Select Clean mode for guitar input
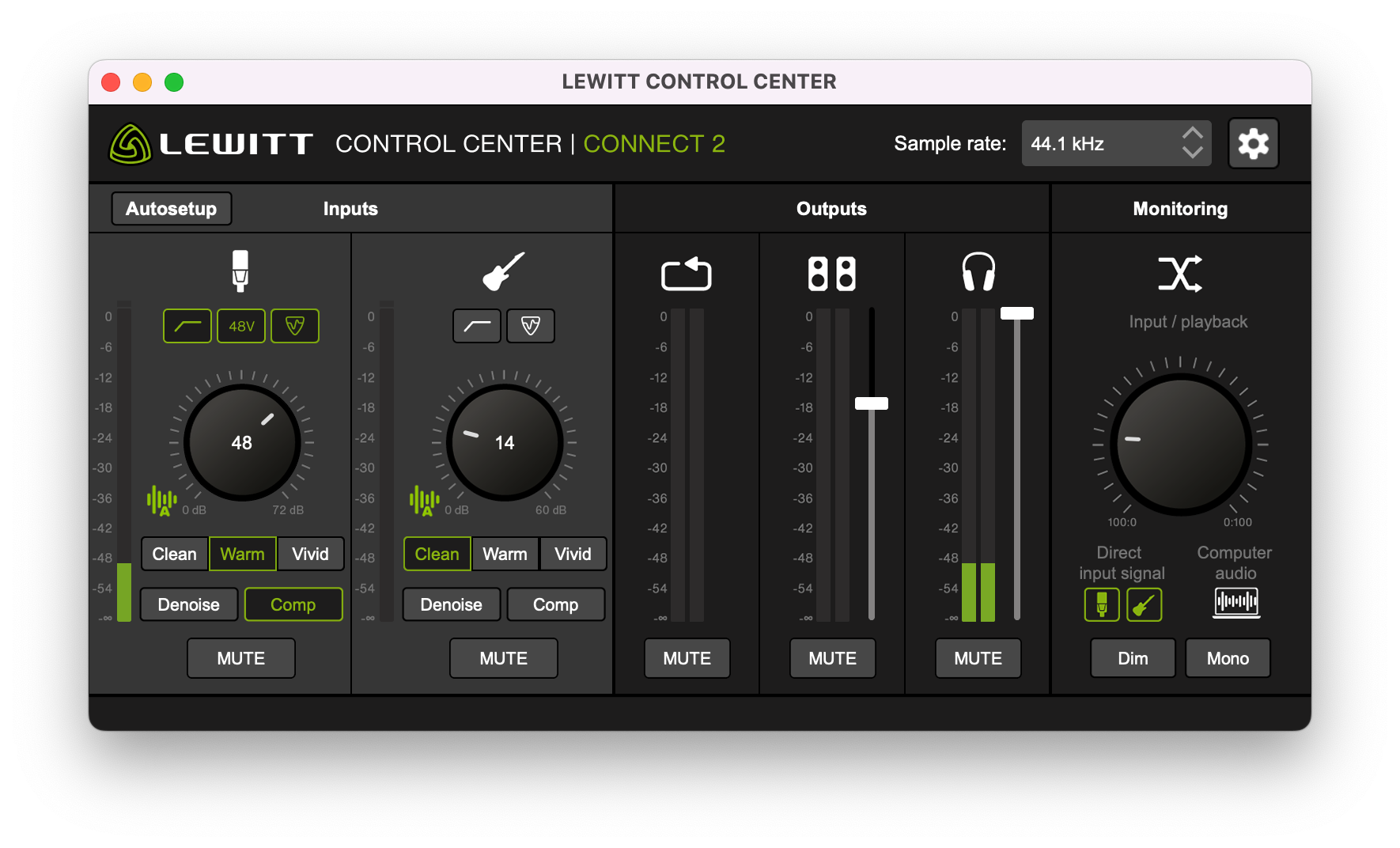 click(x=437, y=554)
